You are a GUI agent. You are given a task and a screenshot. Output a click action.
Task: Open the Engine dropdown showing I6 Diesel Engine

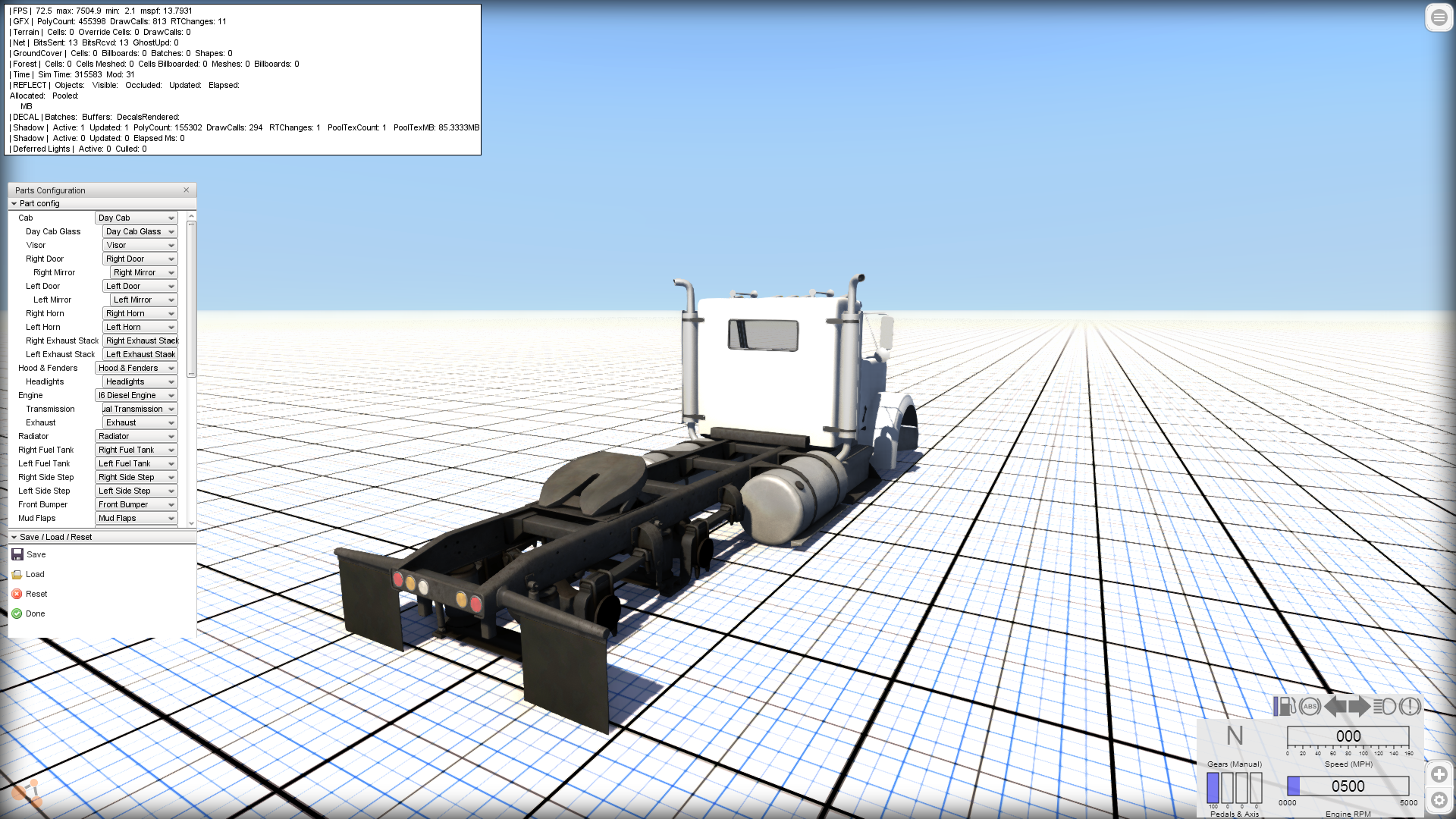136,395
